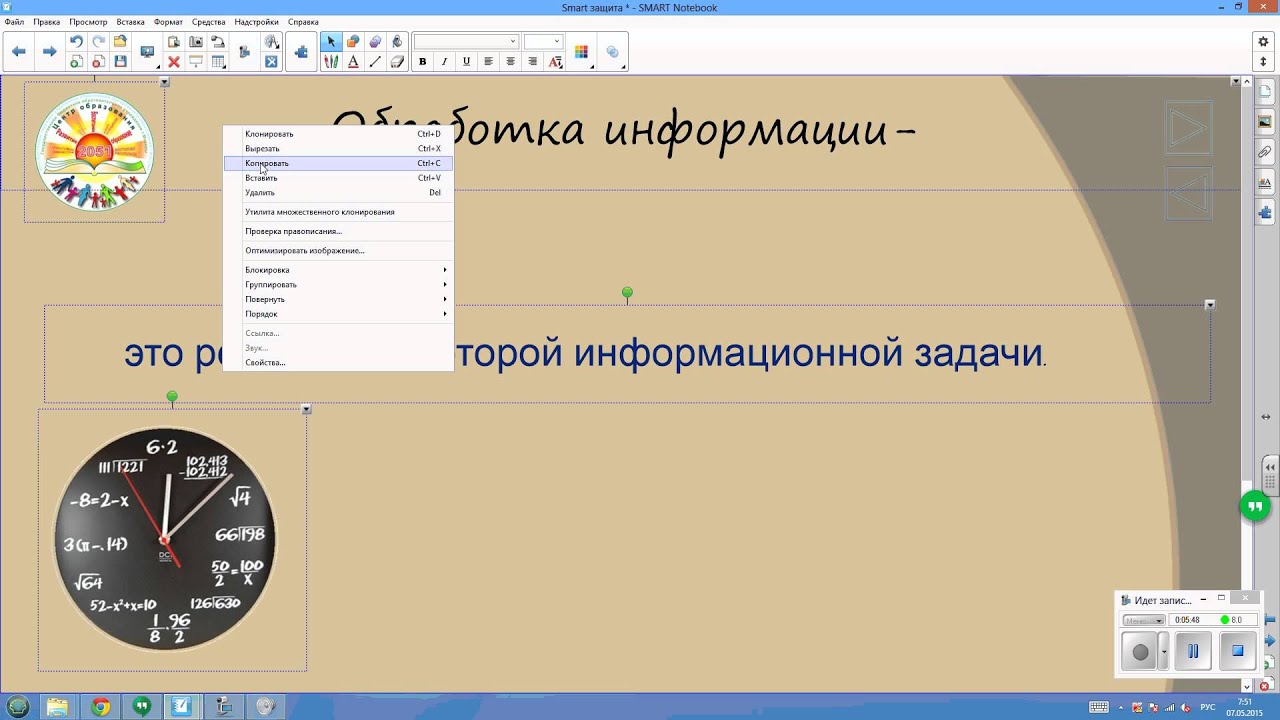Select the Regular polygons tool
Viewport: 1280px width, 720px height.
[x=375, y=42]
